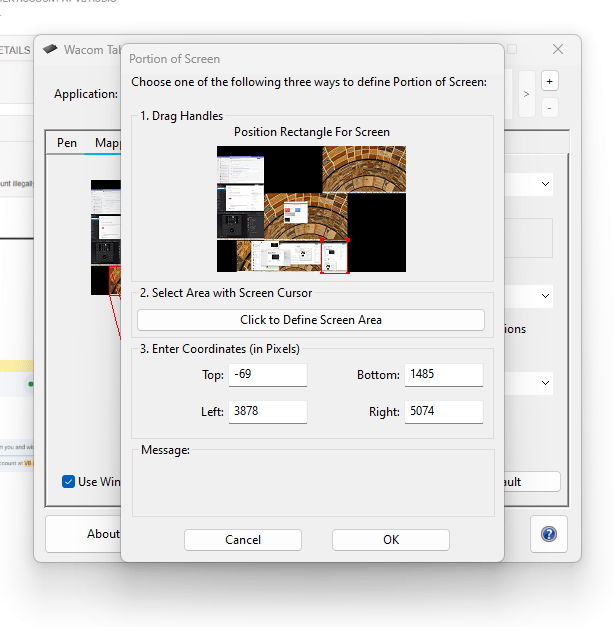Viewport: 614px width, 627px height.
Task: Click the Default button in Wacom window
Action: click(532, 481)
